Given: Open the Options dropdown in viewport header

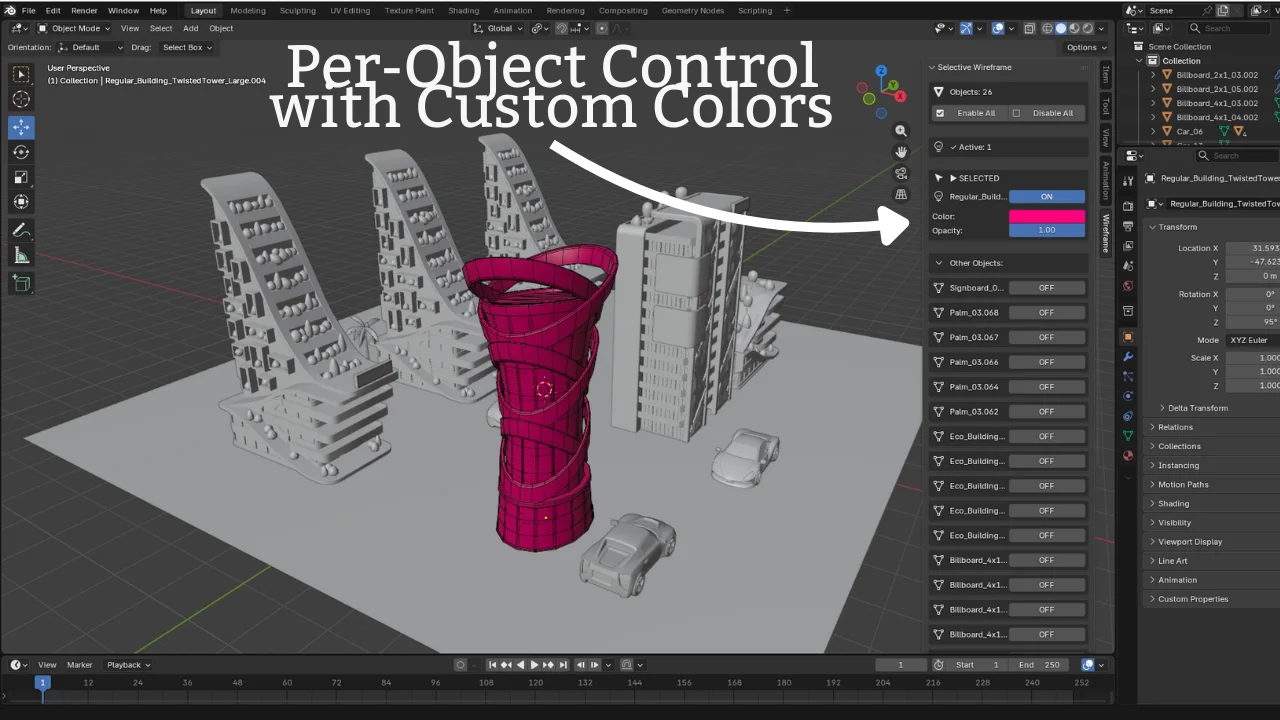Looking at the screenshot, I should click(x=1086, y=47).
